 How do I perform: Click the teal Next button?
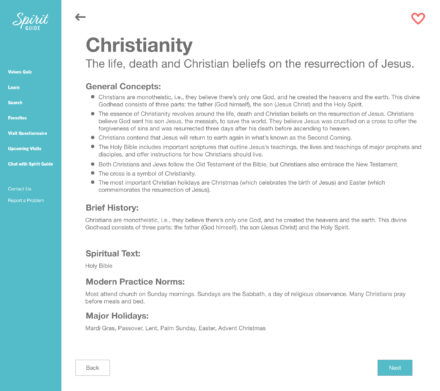point(395,368)
